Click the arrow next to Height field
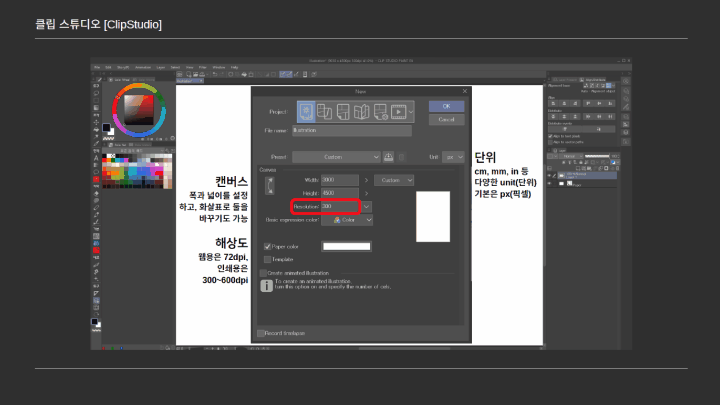The width and height of the screenshot is (720, 405). coord(366,193)
